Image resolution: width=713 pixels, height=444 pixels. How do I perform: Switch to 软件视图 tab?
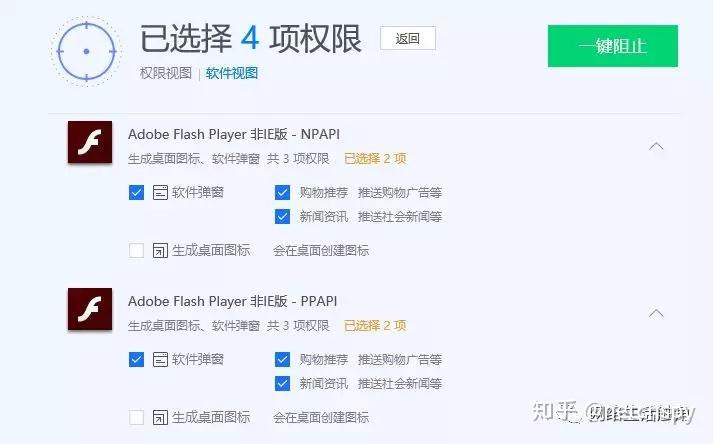(x=232, y=73)
